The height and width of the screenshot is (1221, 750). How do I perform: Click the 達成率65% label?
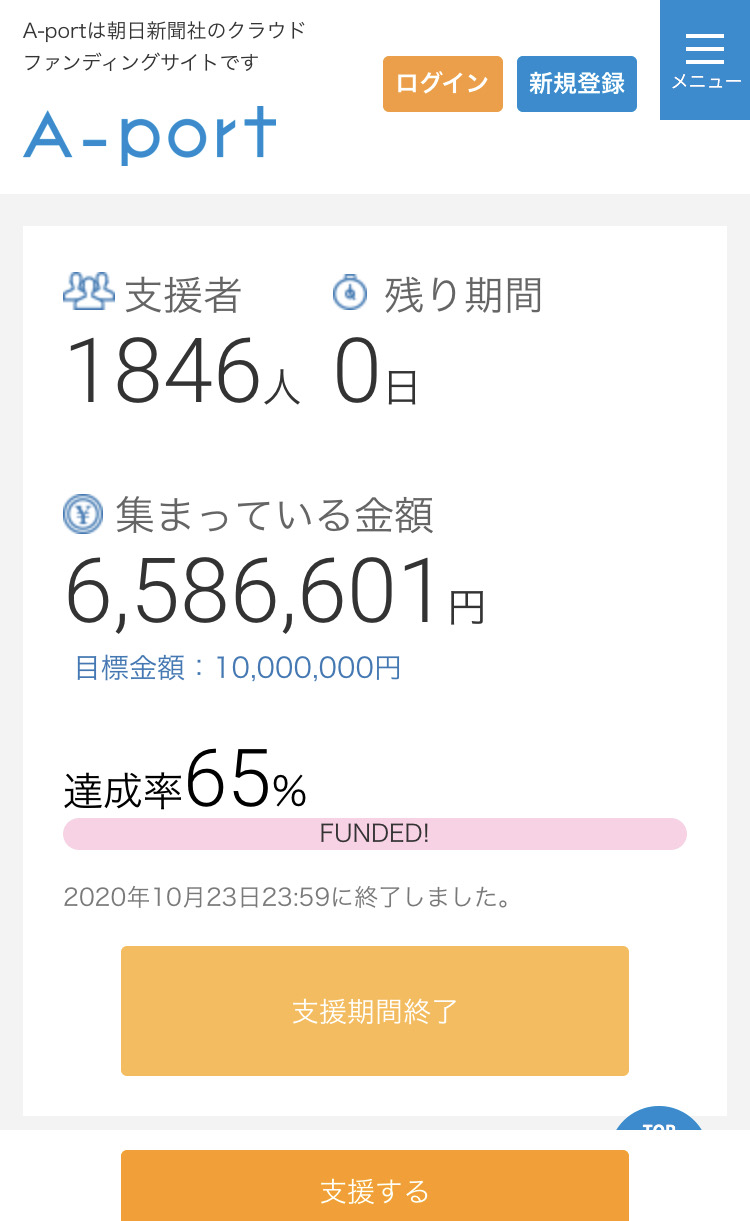185,780
